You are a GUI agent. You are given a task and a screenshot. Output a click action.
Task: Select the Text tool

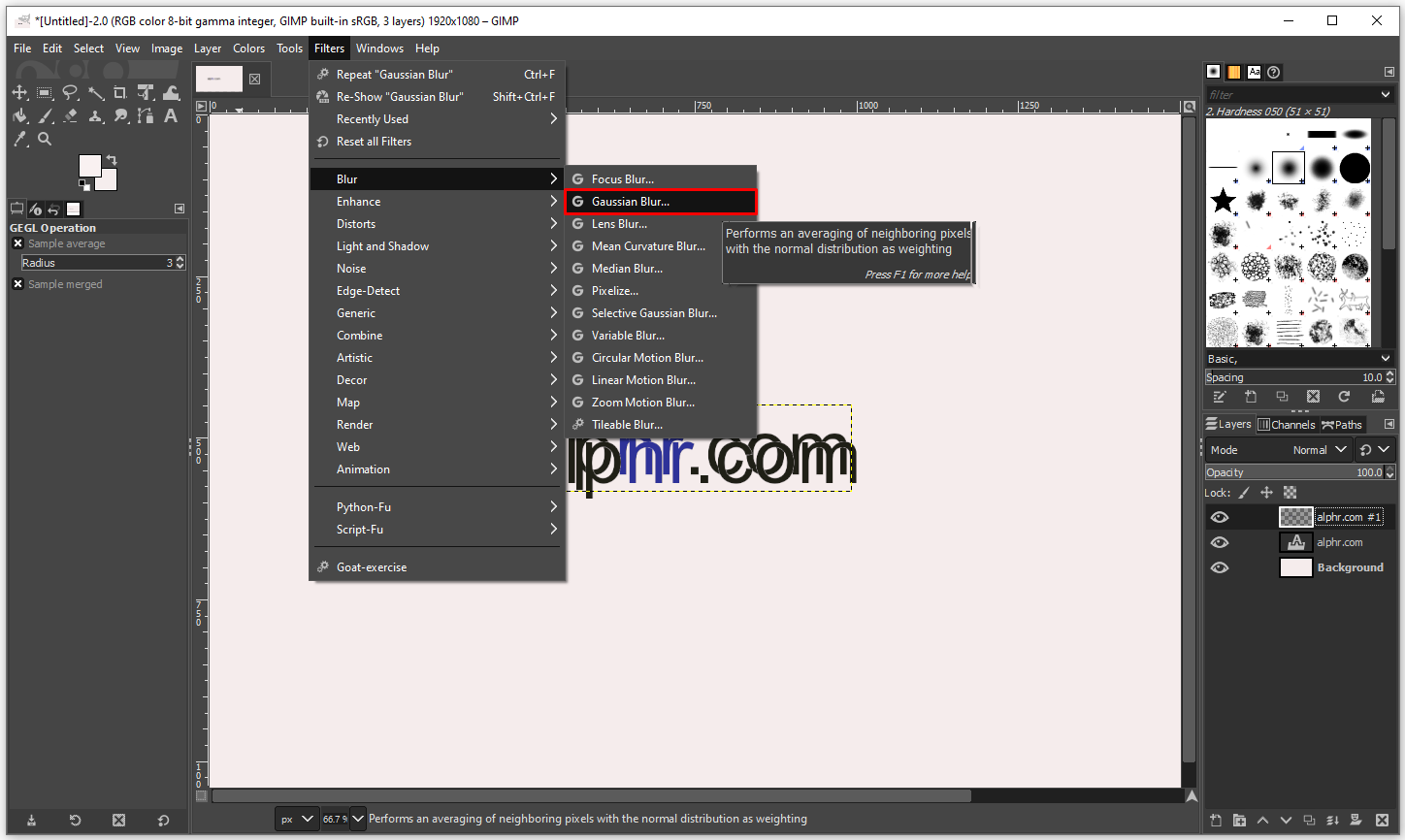[x=171, y=116]
